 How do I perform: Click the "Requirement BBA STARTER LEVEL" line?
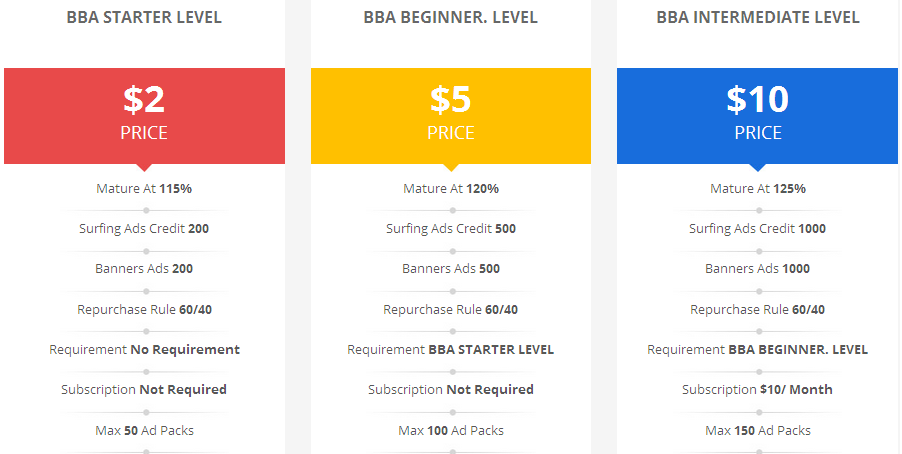tap(451, 349)
